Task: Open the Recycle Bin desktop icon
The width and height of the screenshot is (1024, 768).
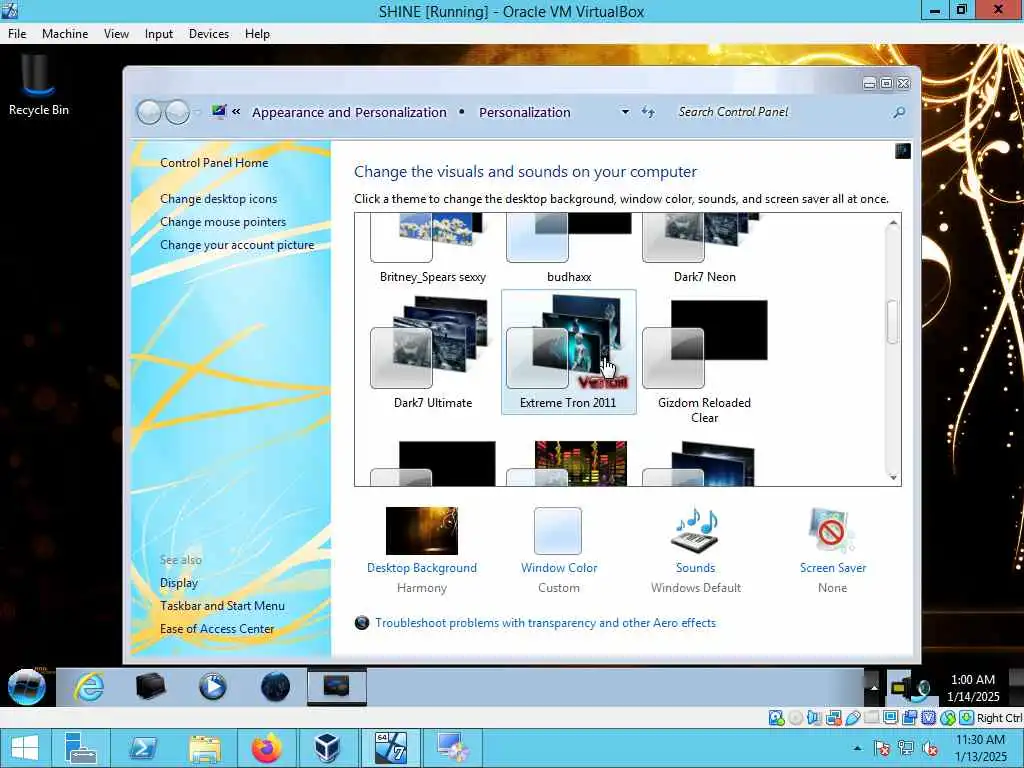Action: pyautogui.click(x=38, y=86)
